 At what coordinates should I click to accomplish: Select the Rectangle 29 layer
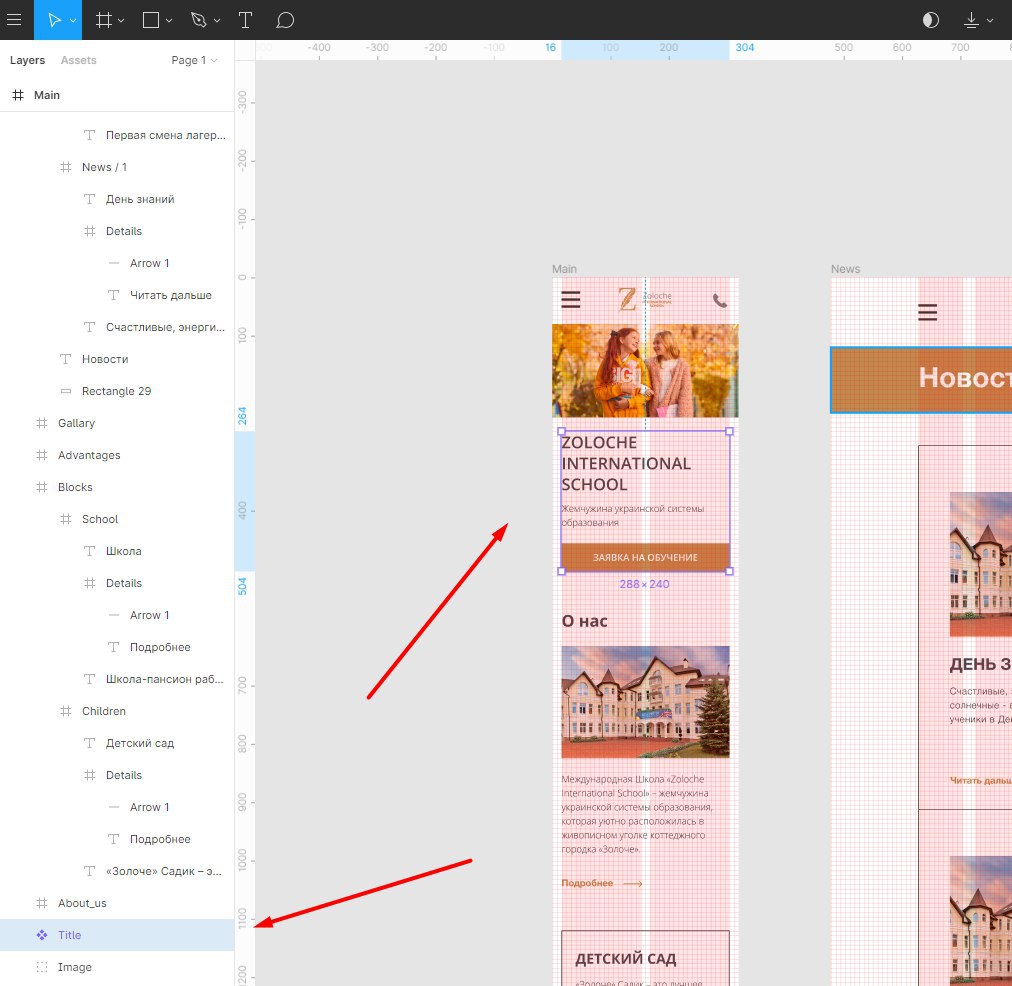pos(117,391)
